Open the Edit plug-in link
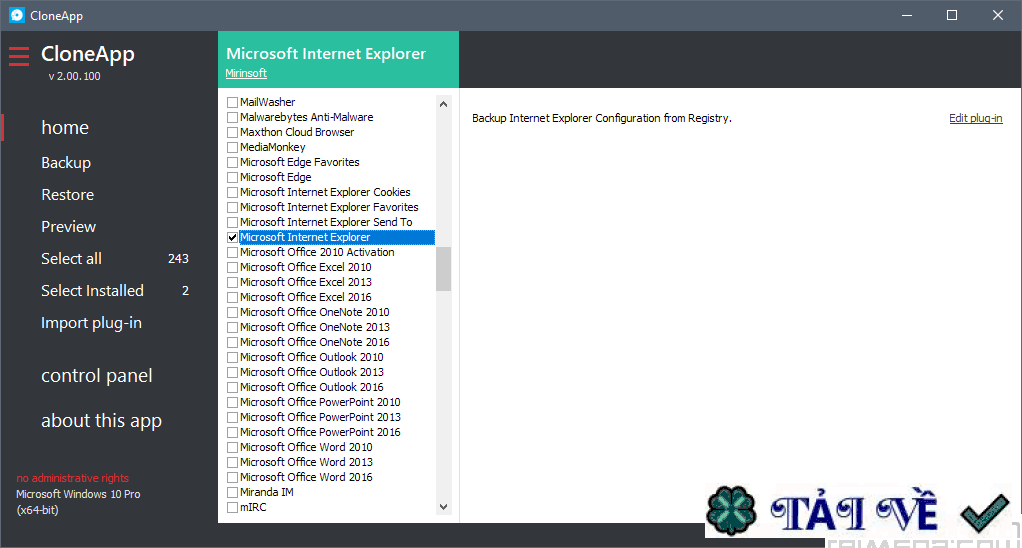The image size is (1022, 548). (x=975, y=119)
